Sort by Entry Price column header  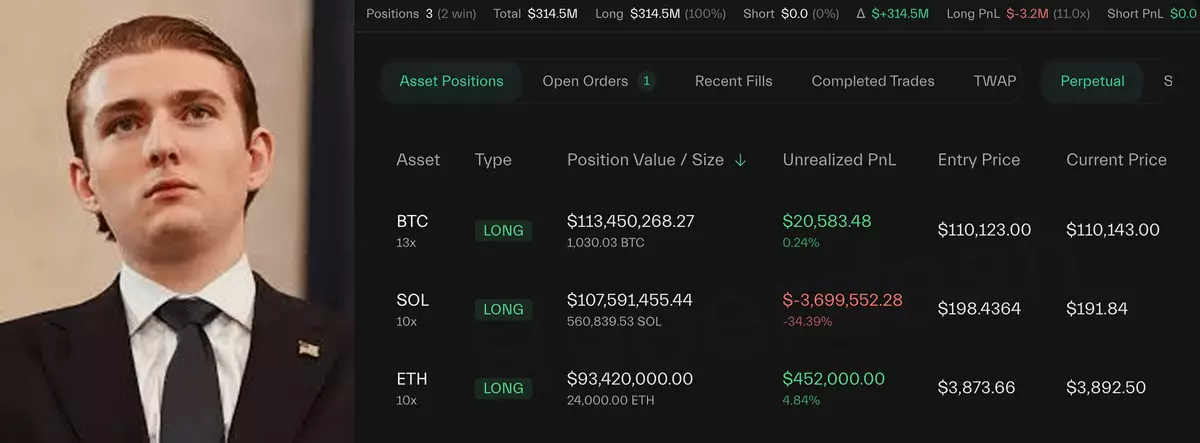pos(978,160)
